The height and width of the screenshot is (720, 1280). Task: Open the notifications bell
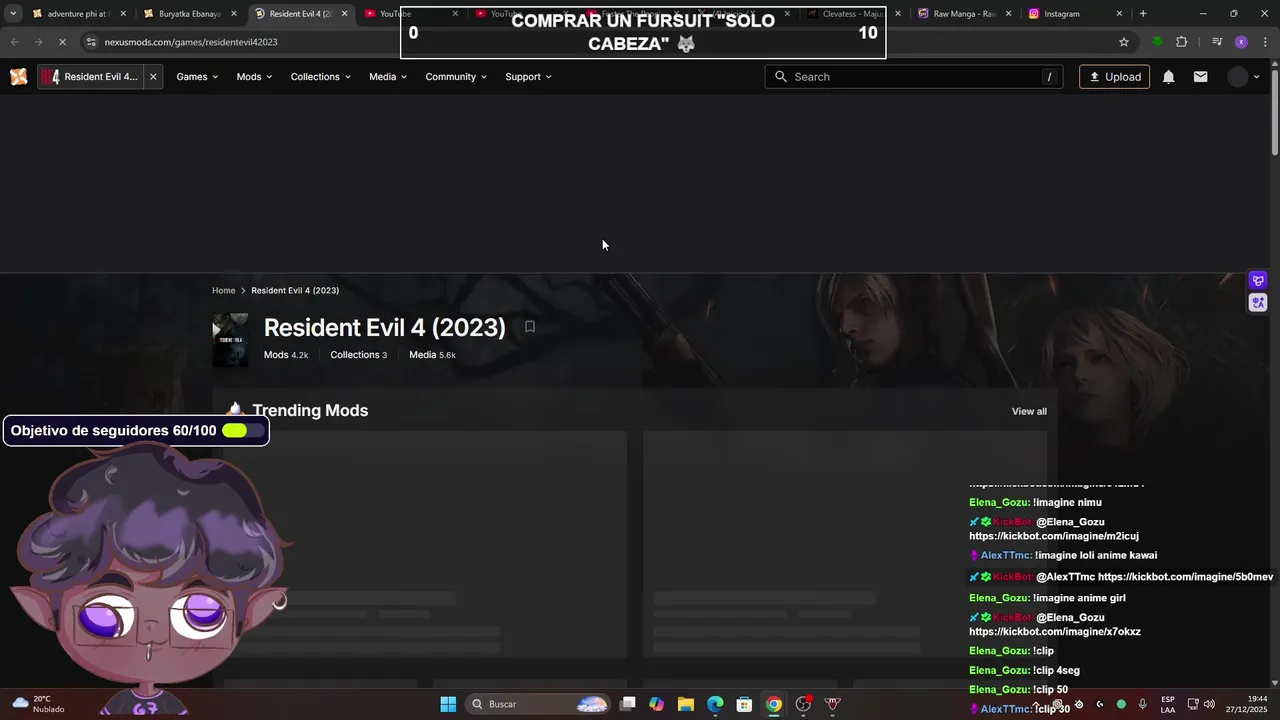(1168, 77)
